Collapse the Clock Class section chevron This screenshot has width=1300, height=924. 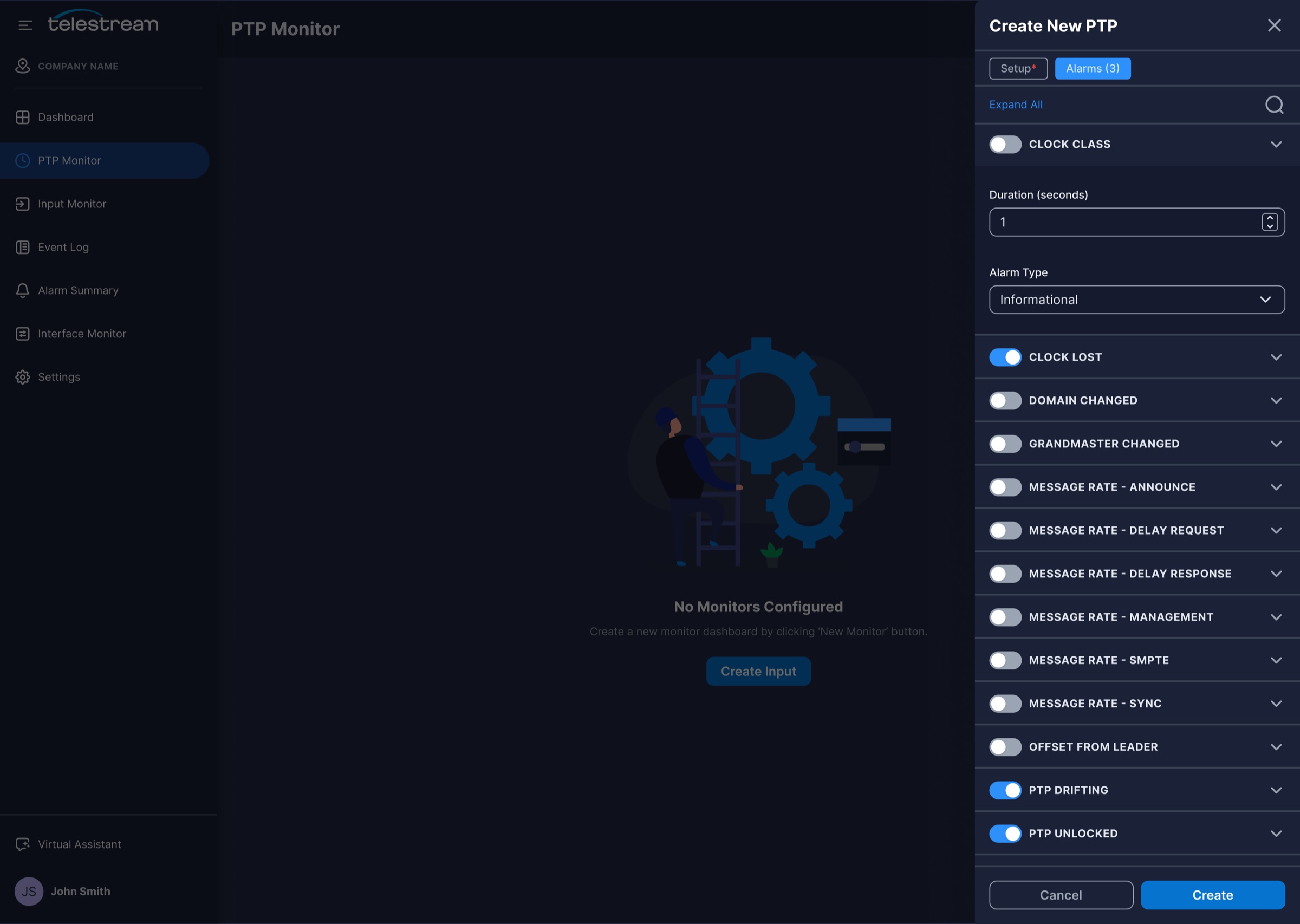[1276, 144]
